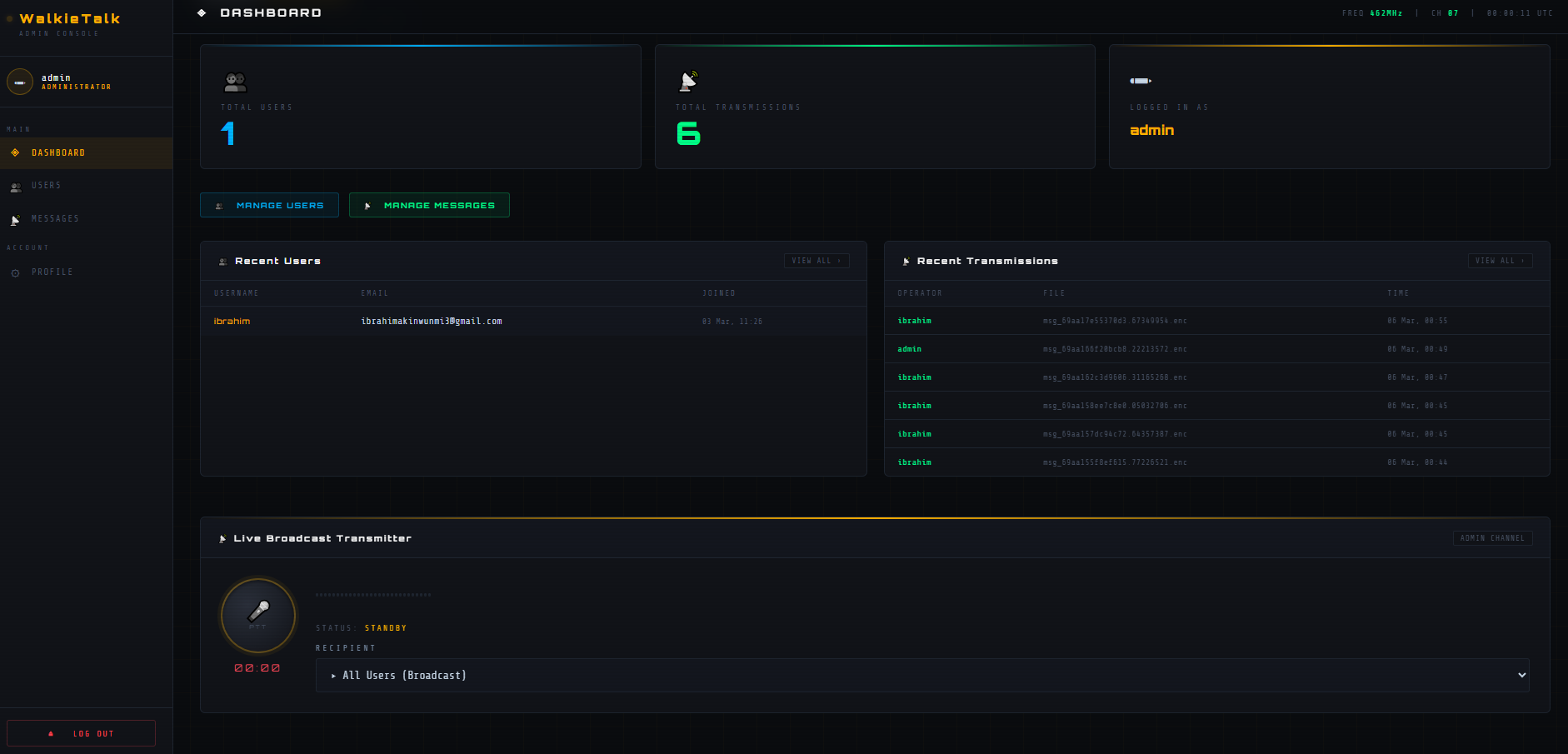Viewport: 1568px width, 754px height.
Task: Click the diamond icon beside Dashboard title
Action: (202, 12)
